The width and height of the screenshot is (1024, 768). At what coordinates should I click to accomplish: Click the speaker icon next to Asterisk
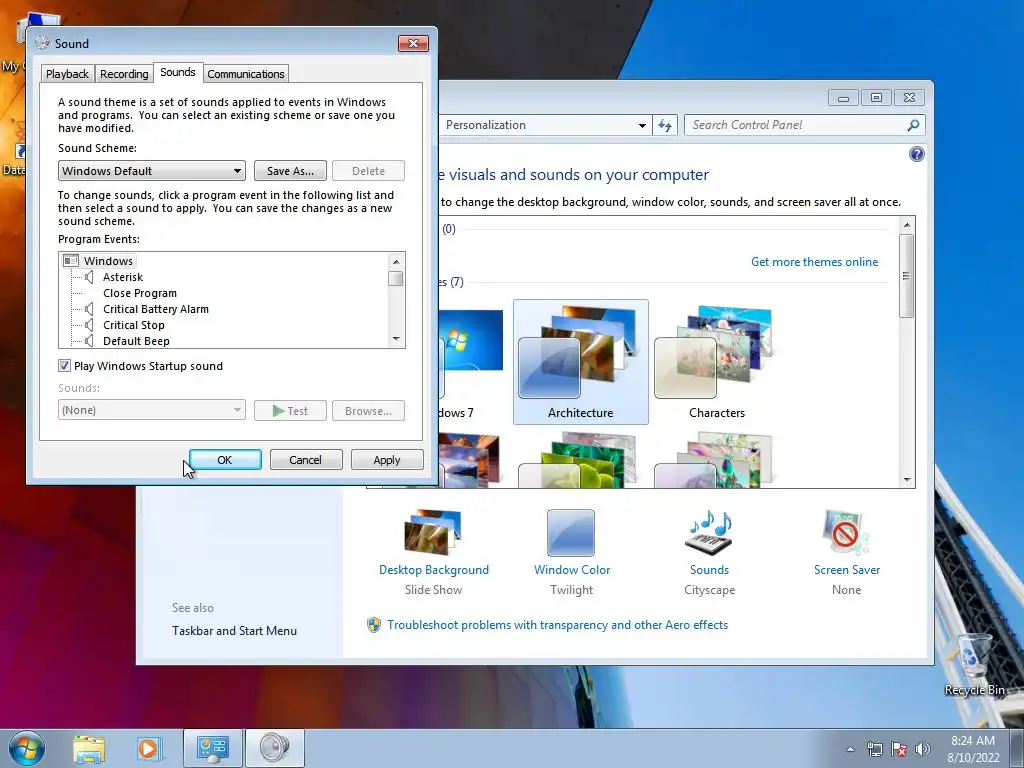click(x=89, y=277)
